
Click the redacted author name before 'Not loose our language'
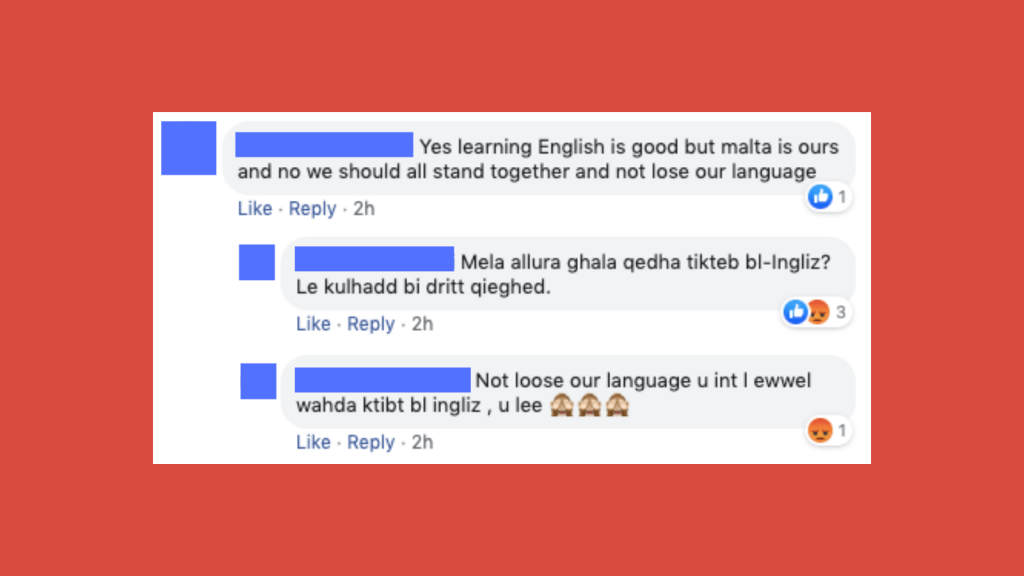point(382,380)
